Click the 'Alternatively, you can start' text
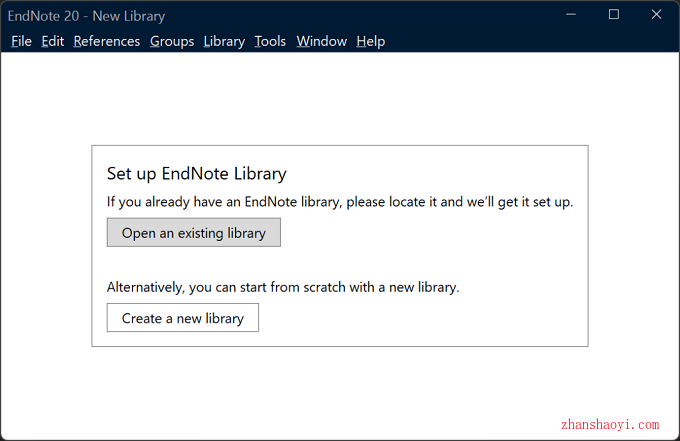This screenshot has width=680, height=441. pyautogui.click(x=283, y=287)
